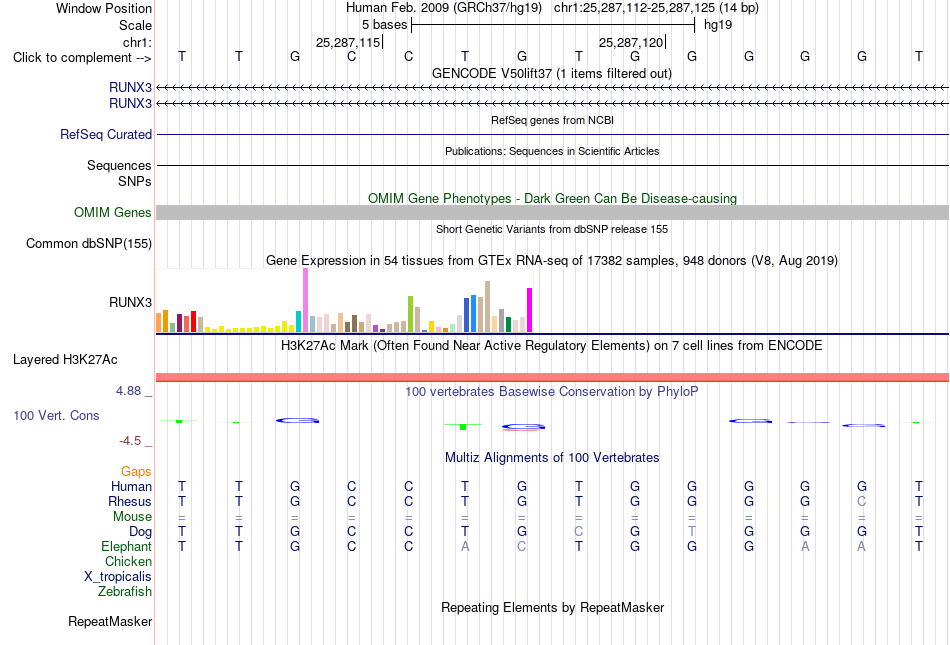The height and width of the screenshot is (645, 950).
Task: Click the yellow-green bar in the GTEx expression chart
Action: coord(410,314)
